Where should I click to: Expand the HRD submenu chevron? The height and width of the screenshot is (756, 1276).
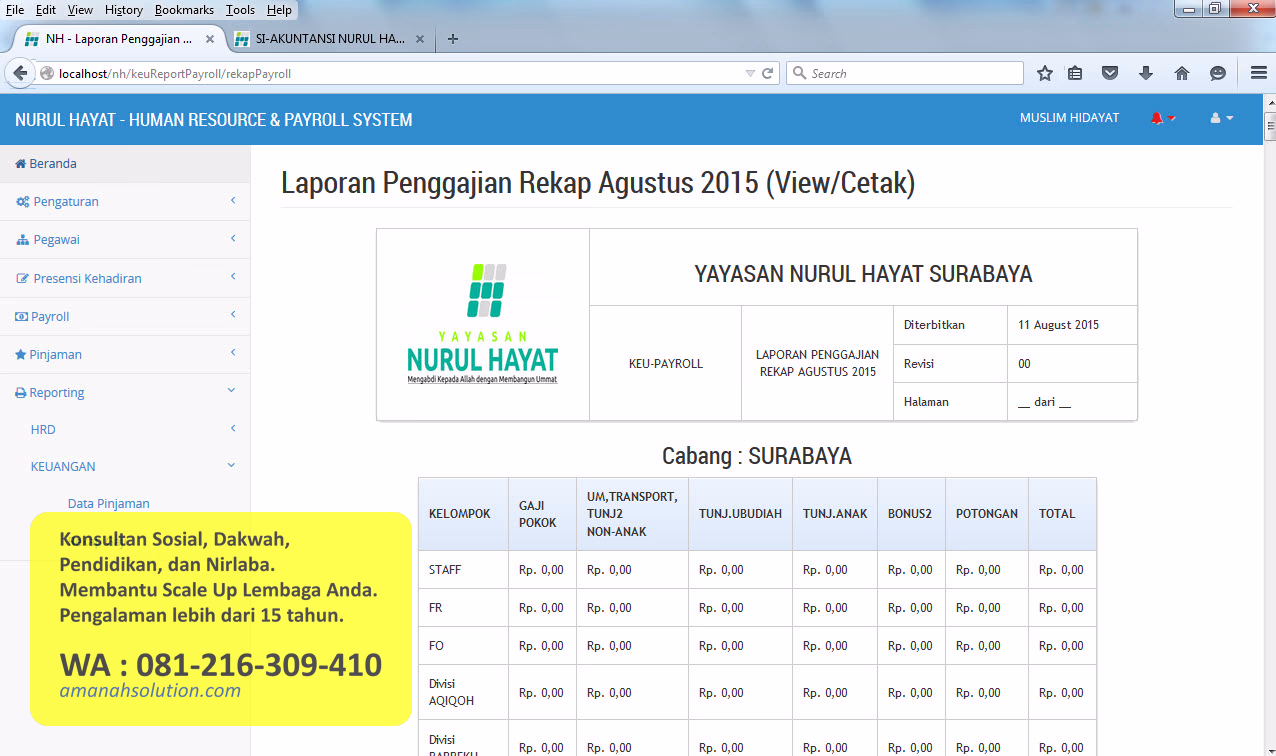[x=232, y=428]
